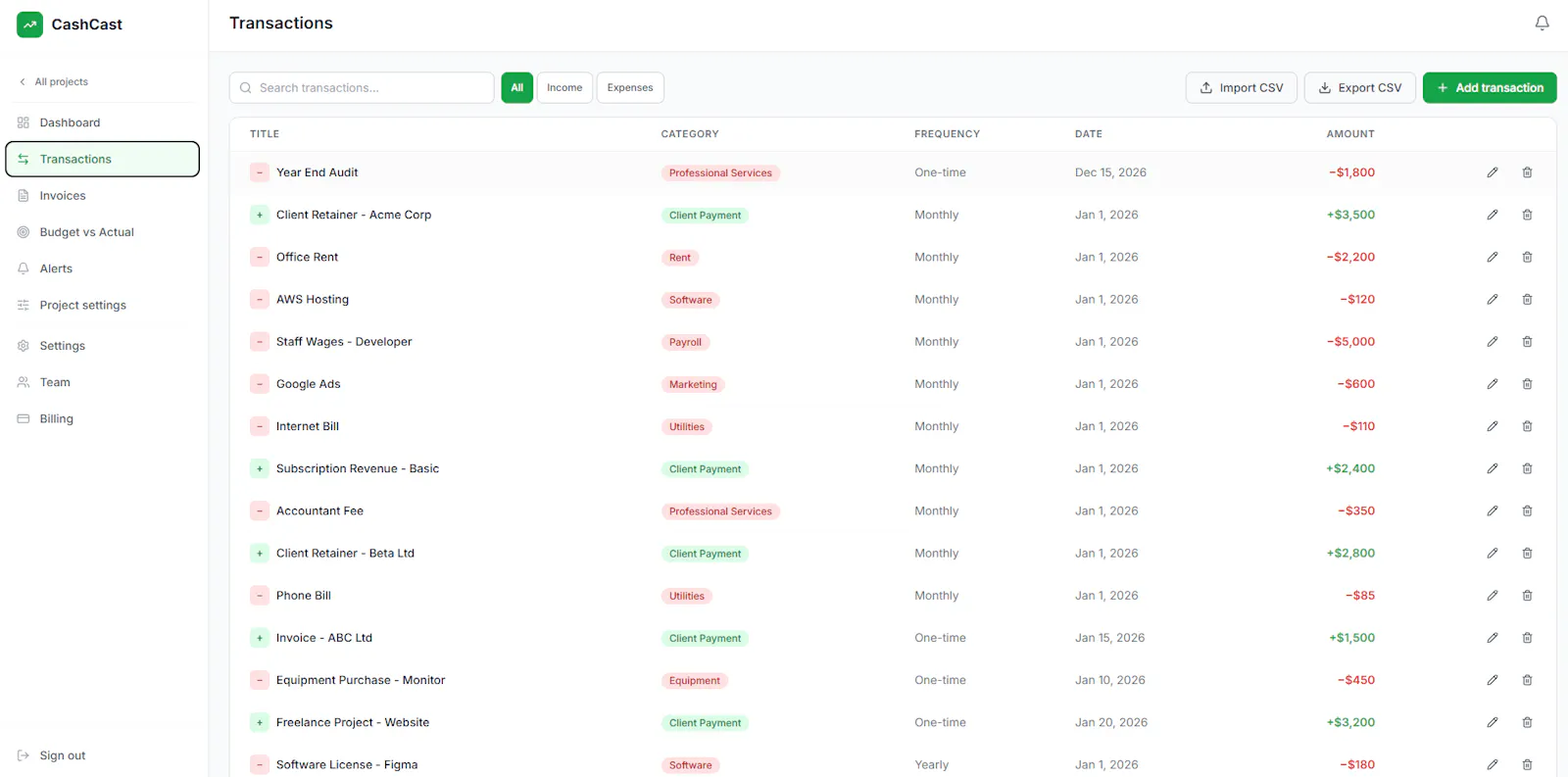Add a new transaction

(1490, 87)
